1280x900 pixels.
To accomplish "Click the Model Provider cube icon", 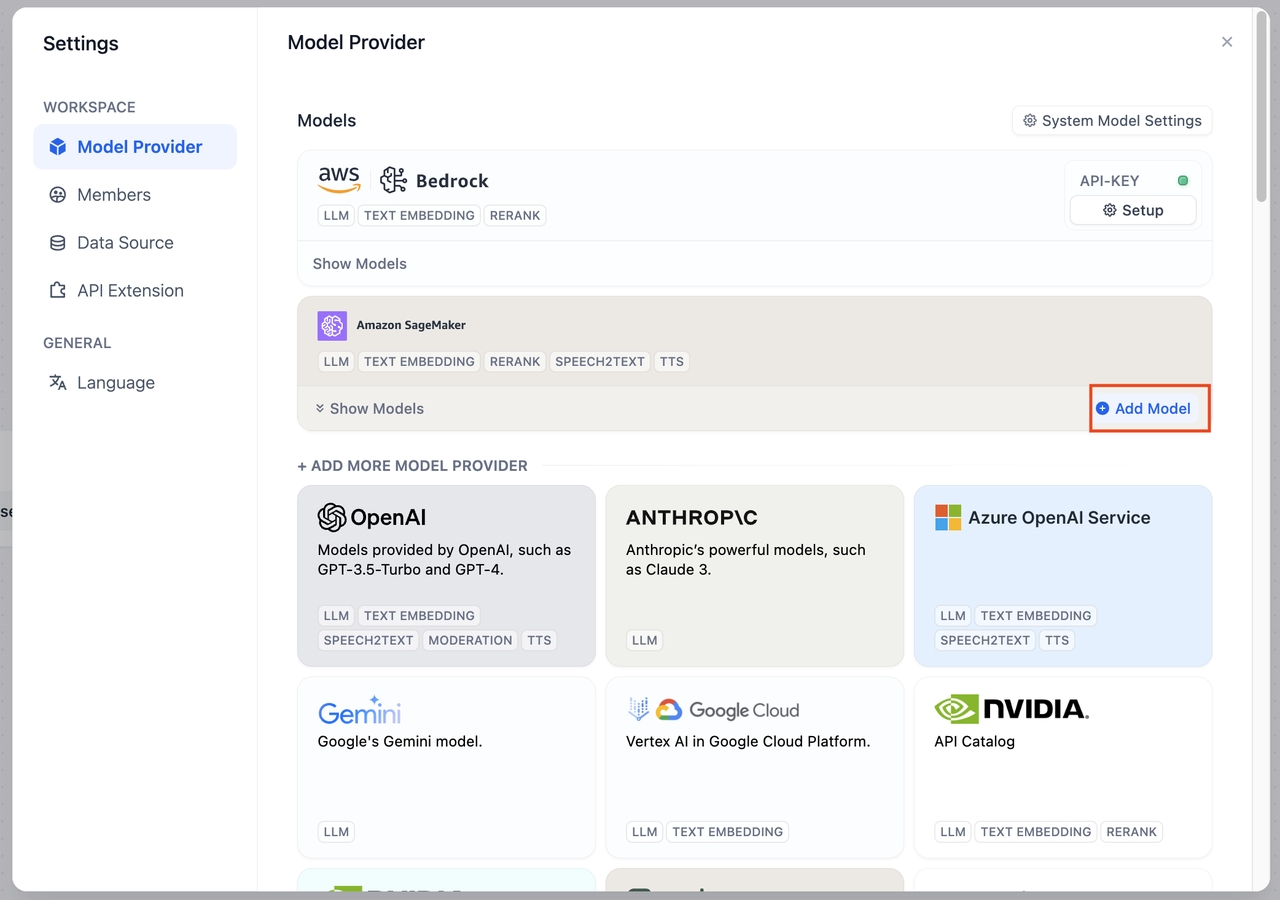I will tap(58, 147).
